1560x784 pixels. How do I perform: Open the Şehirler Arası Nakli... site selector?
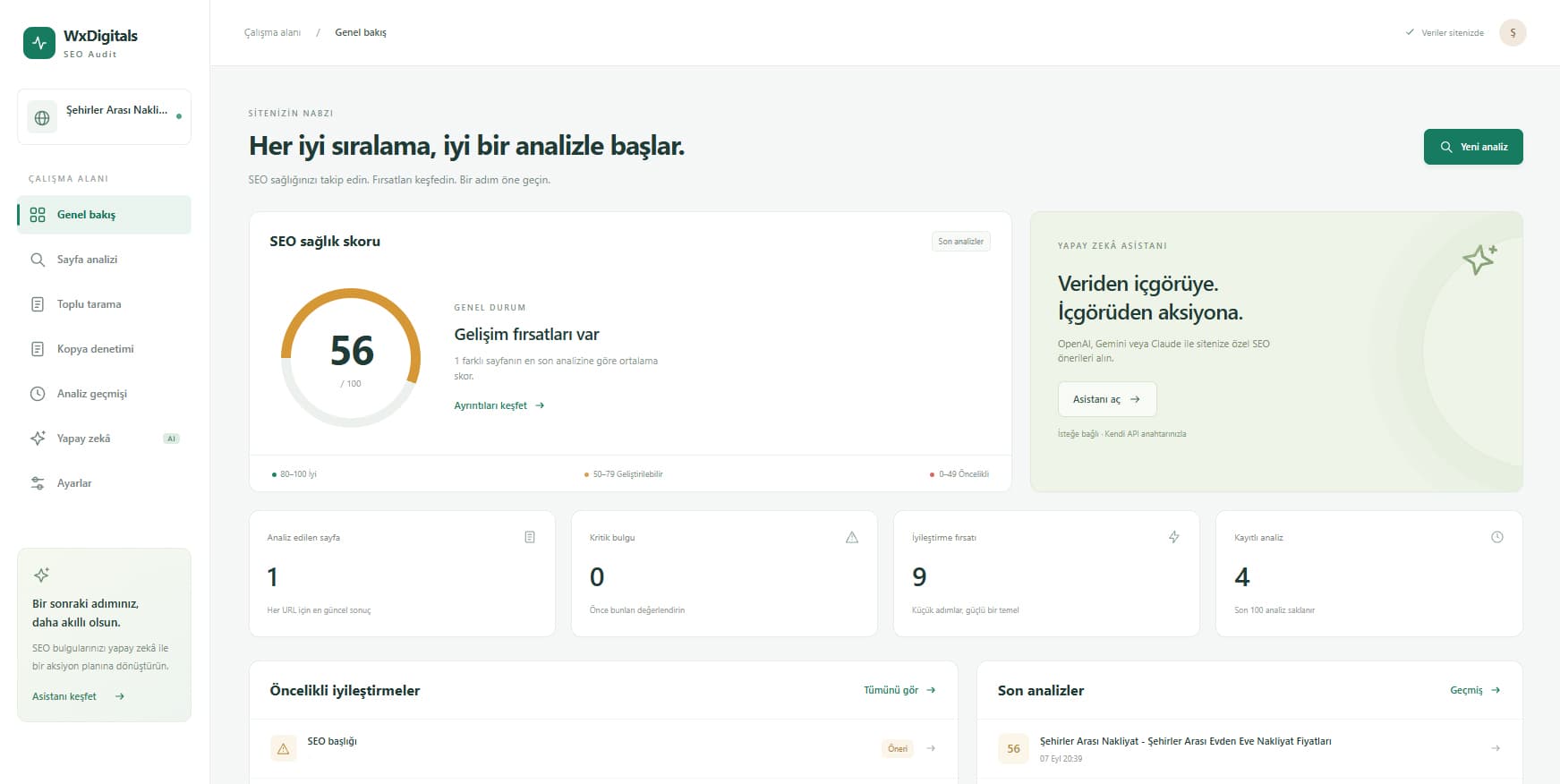coord(104,117)
